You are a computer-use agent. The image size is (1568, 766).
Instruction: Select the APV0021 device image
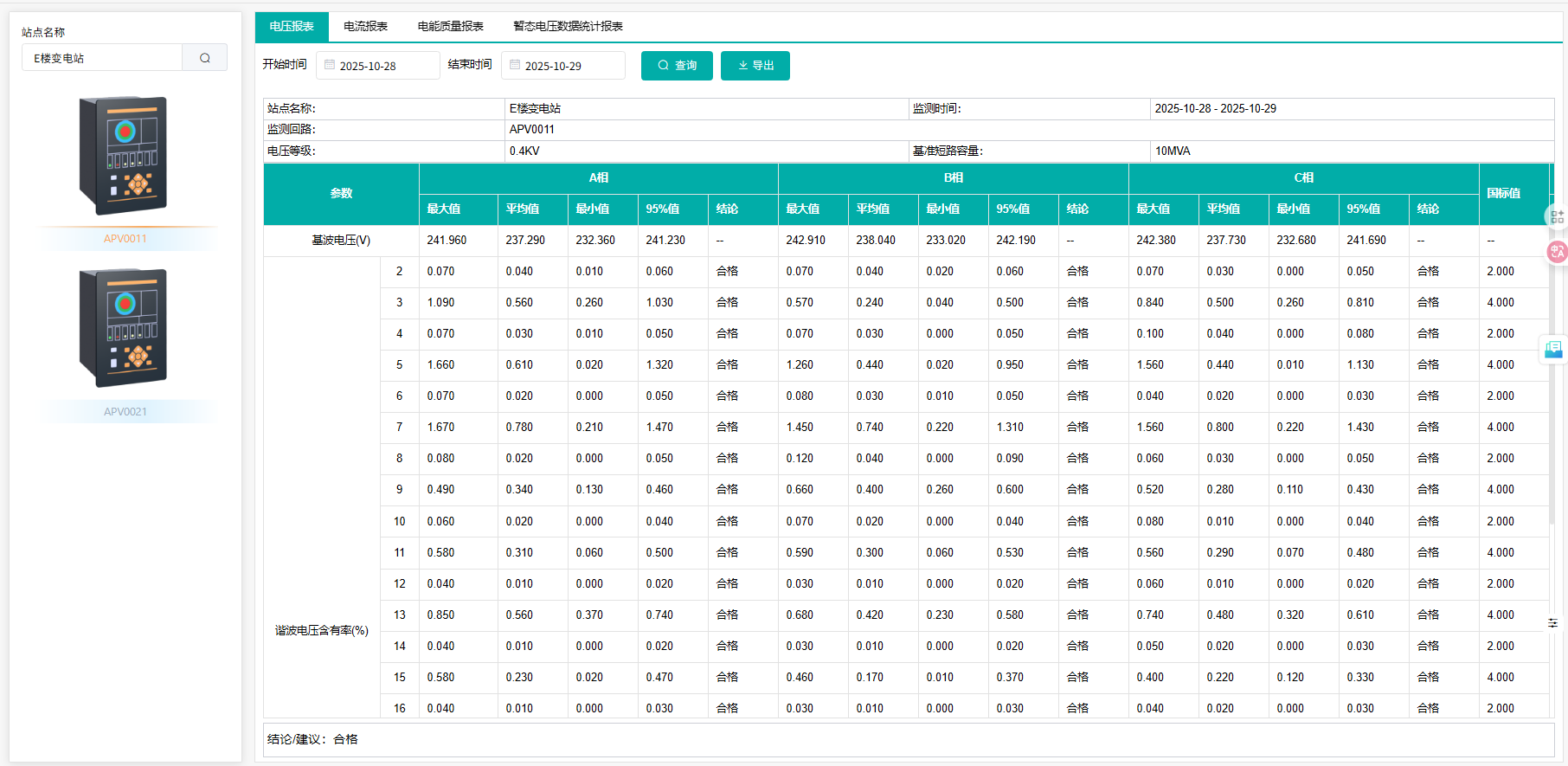click(124, 328)
